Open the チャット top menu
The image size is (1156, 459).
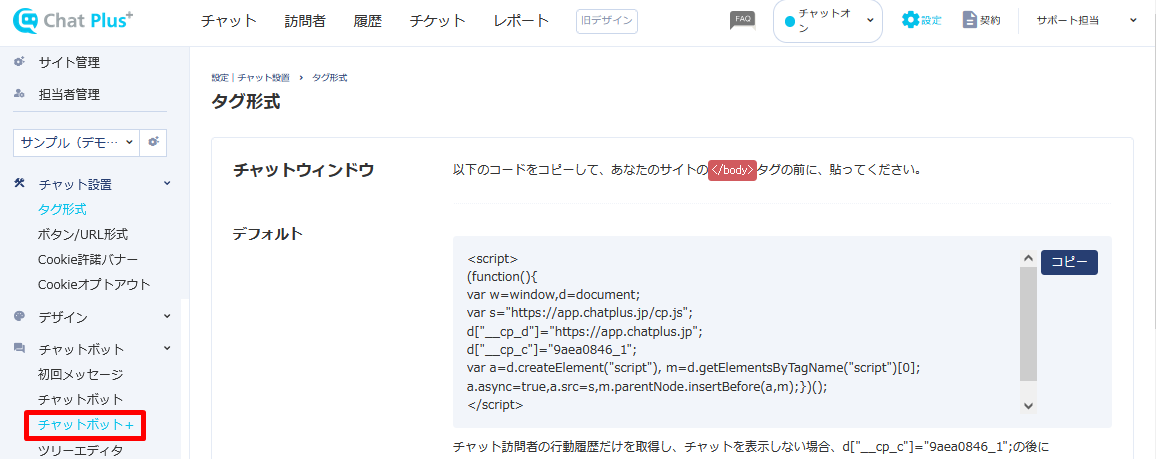[x=229, y=21]
